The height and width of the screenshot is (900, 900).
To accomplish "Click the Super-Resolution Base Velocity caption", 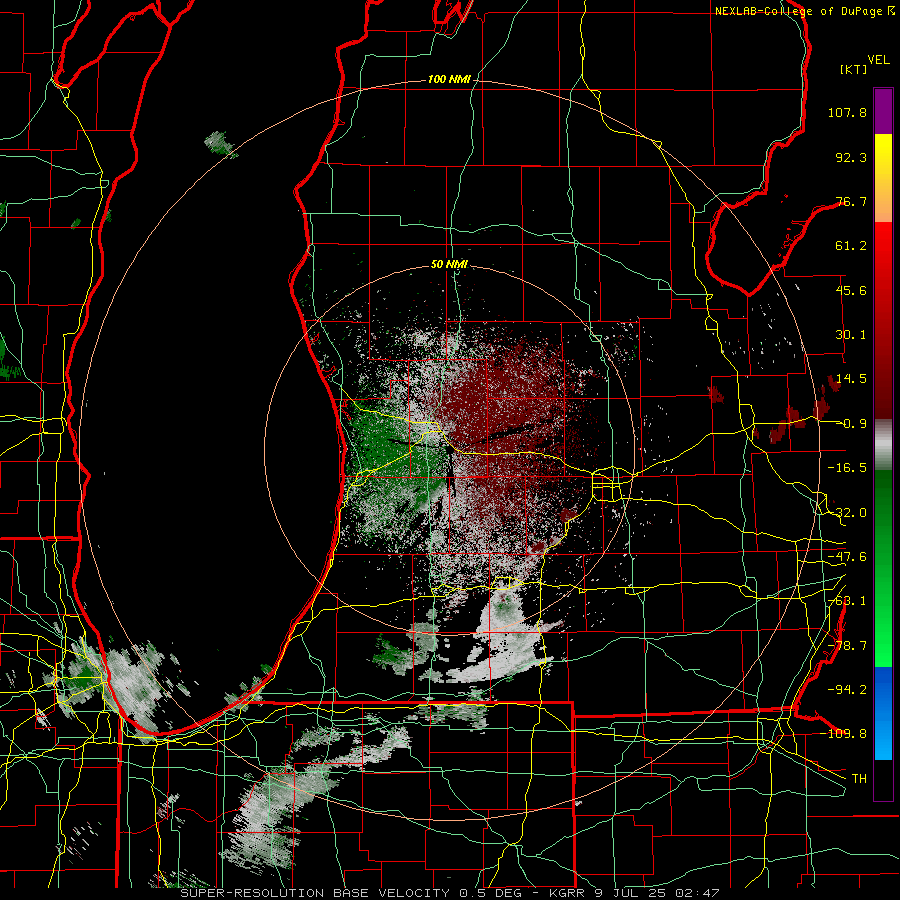I will pyautogui.click(x=450, y=893).
